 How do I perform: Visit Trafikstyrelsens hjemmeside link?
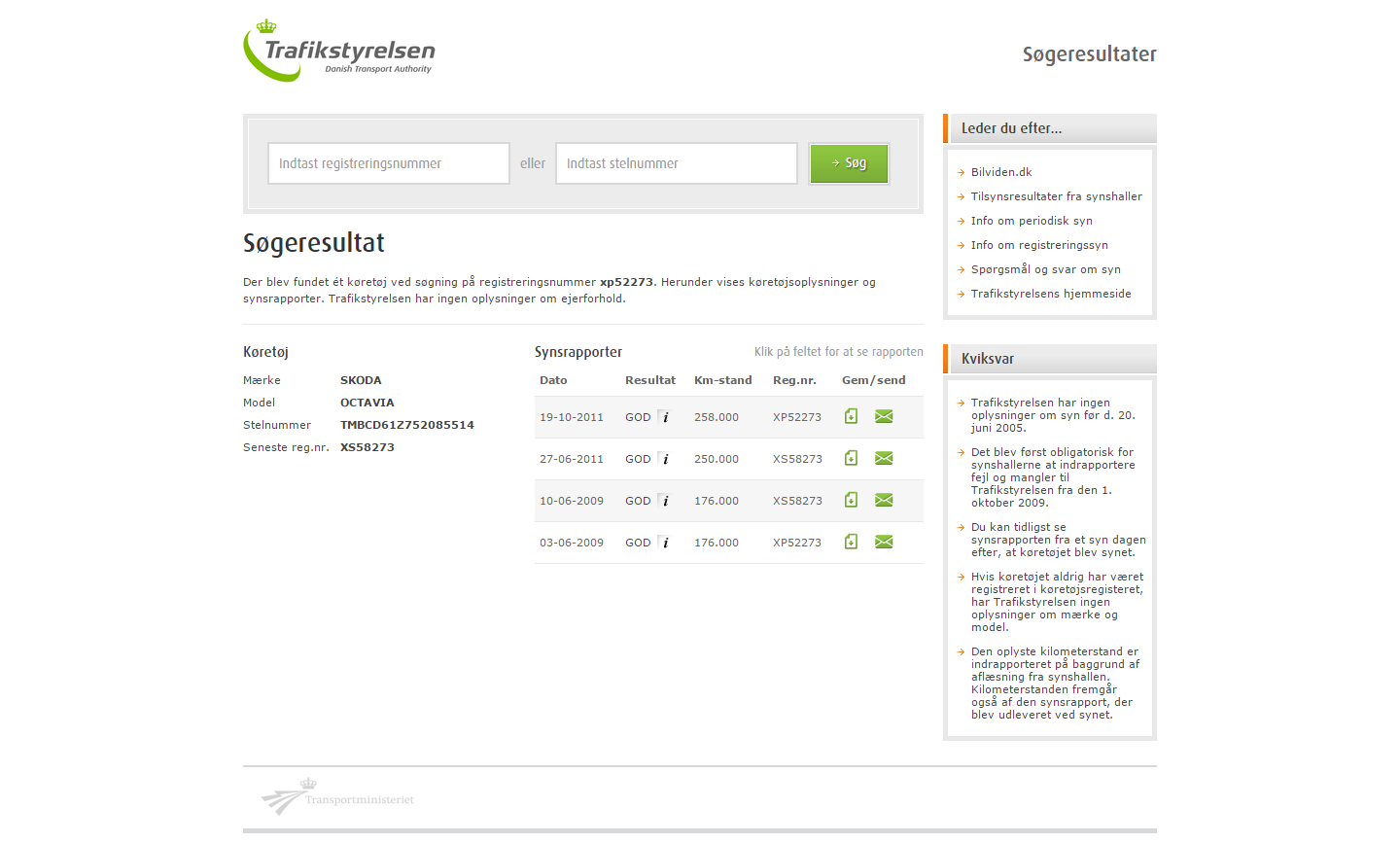tap(1050, 294)
